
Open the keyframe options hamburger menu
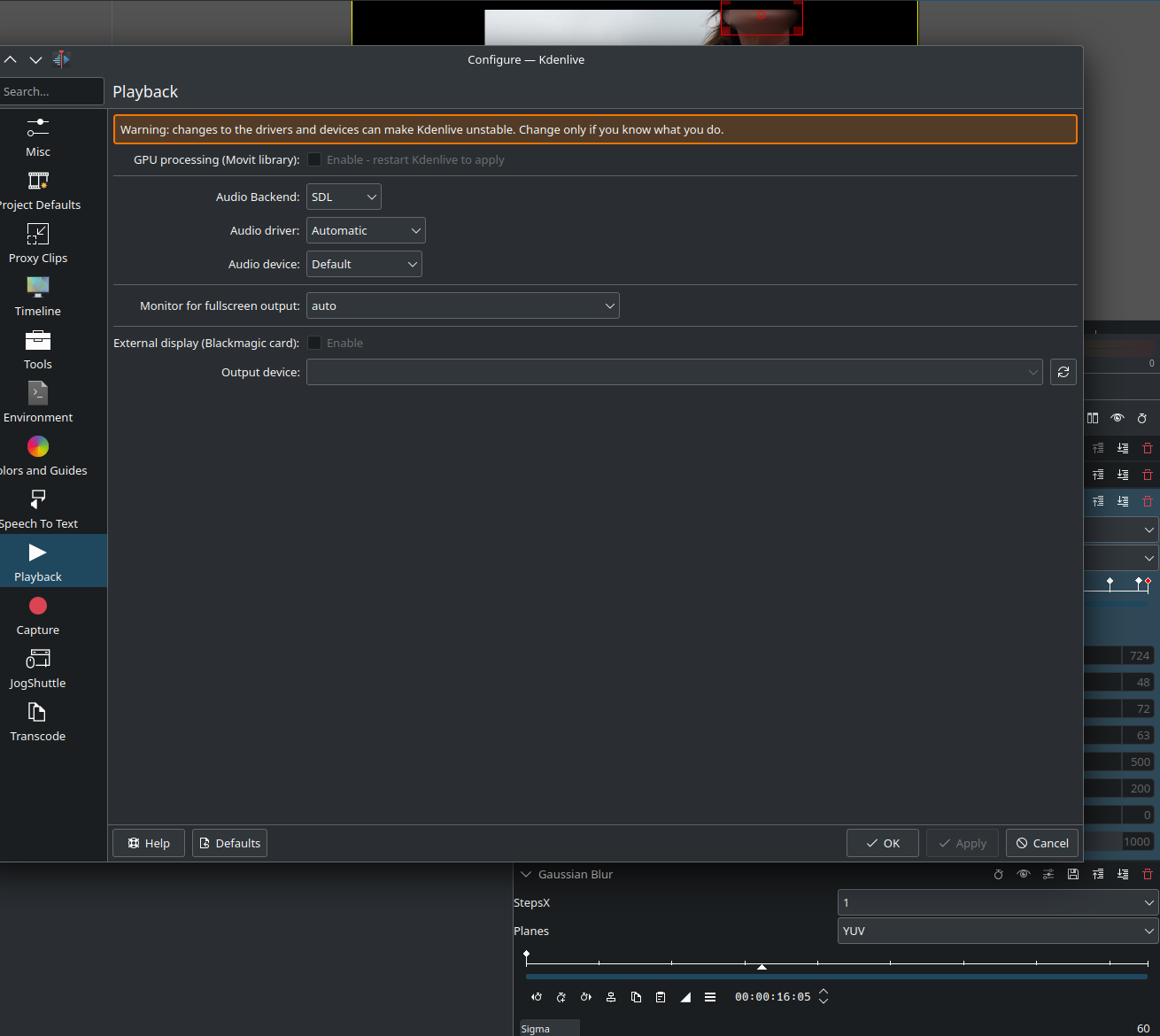(x=710, y=997)
